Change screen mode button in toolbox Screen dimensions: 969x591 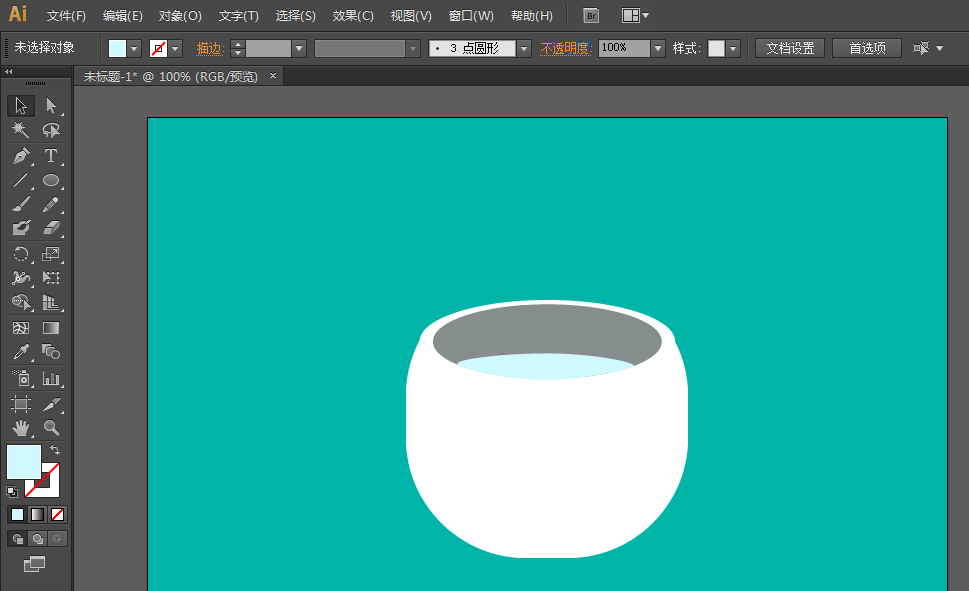(35, 564)
